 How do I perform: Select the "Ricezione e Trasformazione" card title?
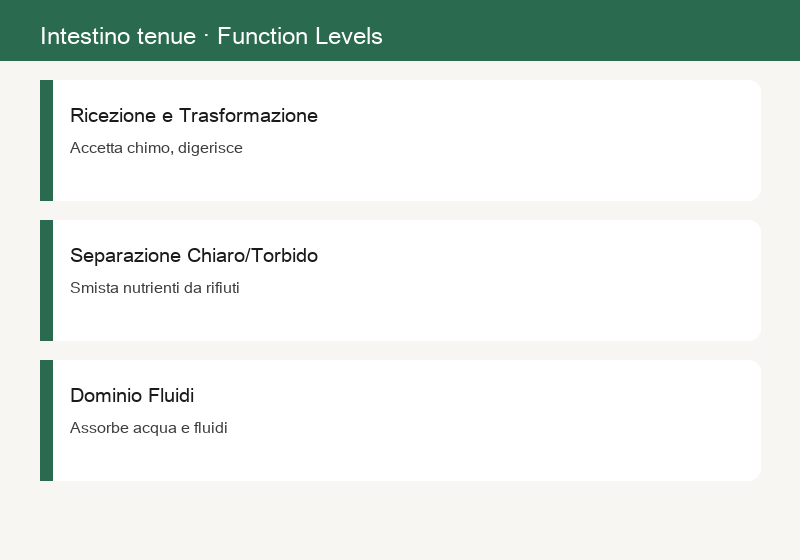tap(194, 116)
